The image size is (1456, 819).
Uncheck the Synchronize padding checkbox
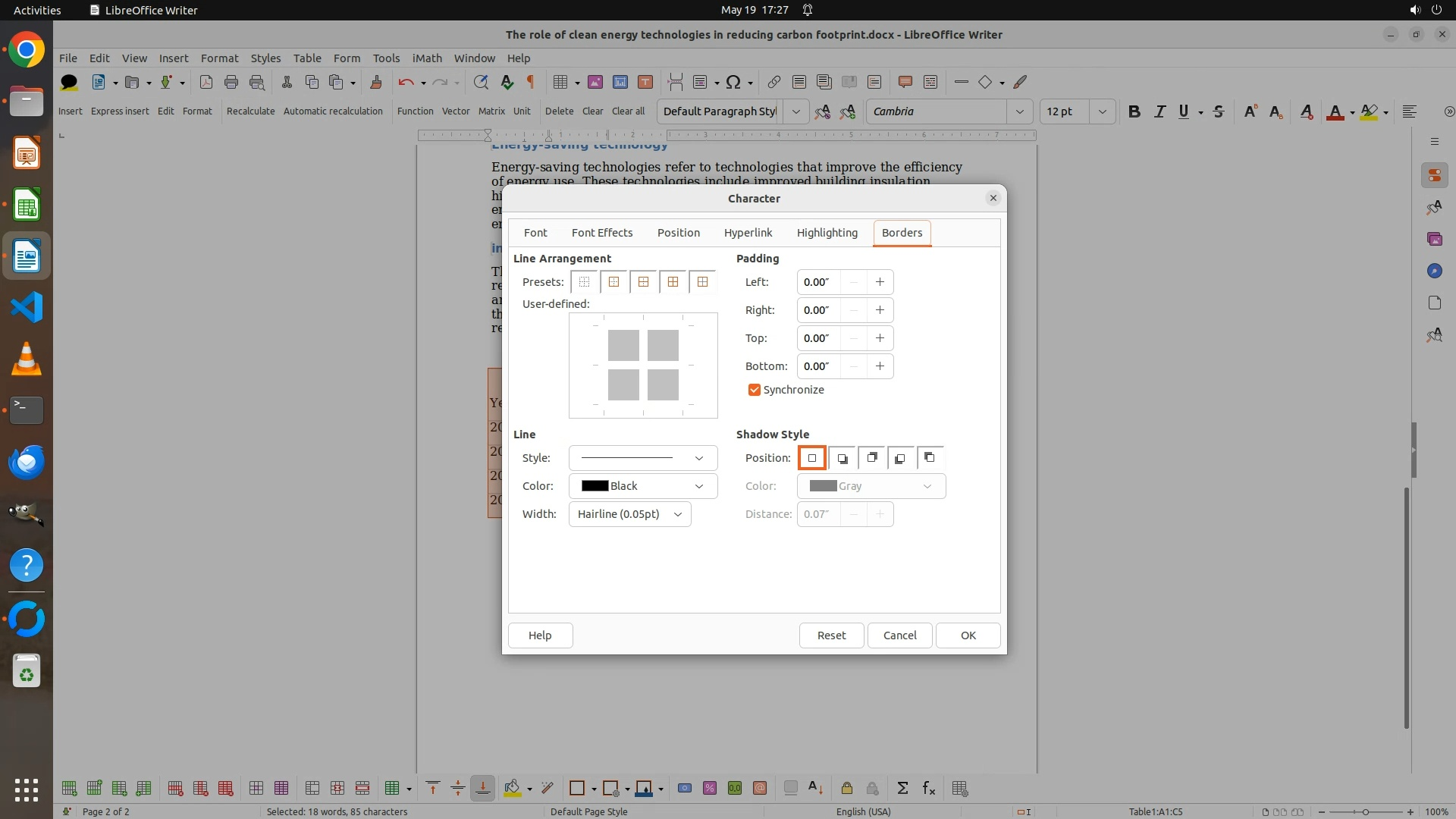pyautogui.click(x=754, y=390)
